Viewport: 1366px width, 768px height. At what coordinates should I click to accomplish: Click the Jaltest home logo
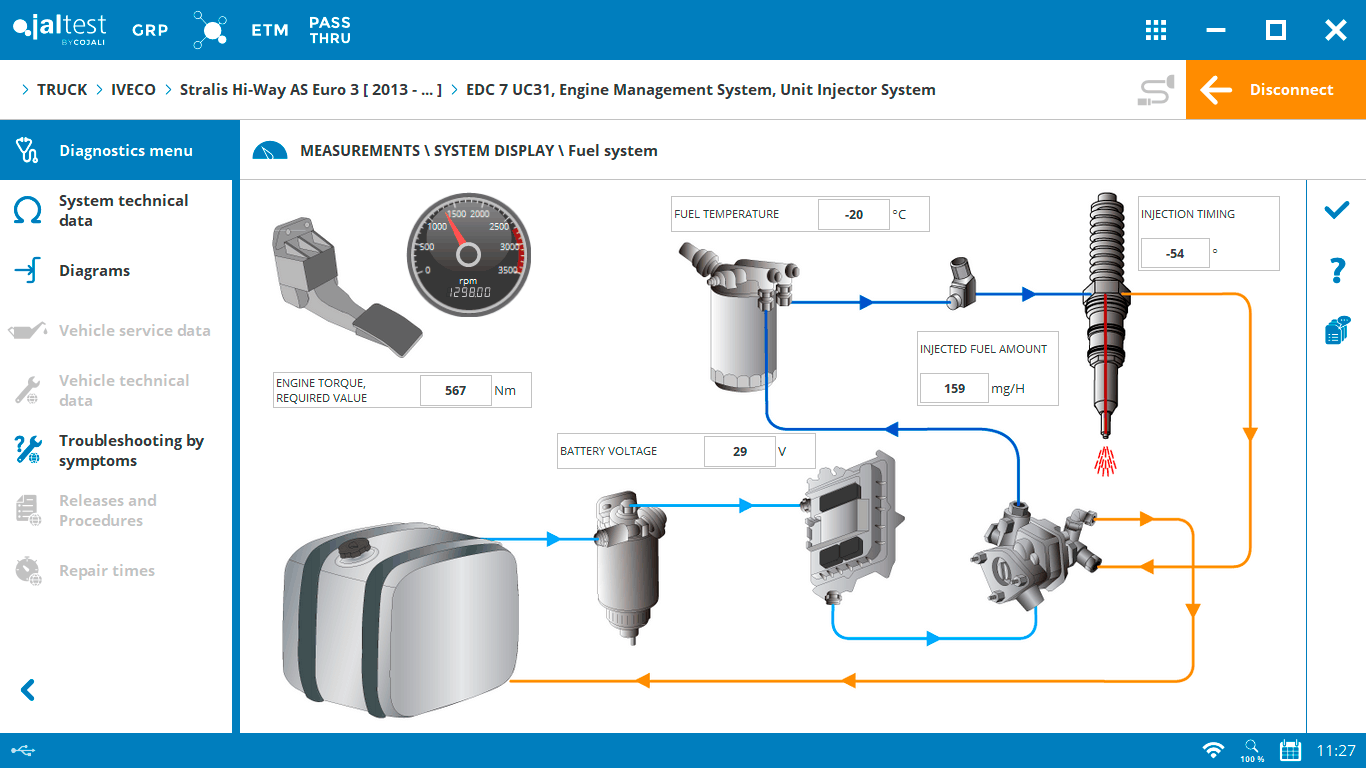[x=59, y=29]
